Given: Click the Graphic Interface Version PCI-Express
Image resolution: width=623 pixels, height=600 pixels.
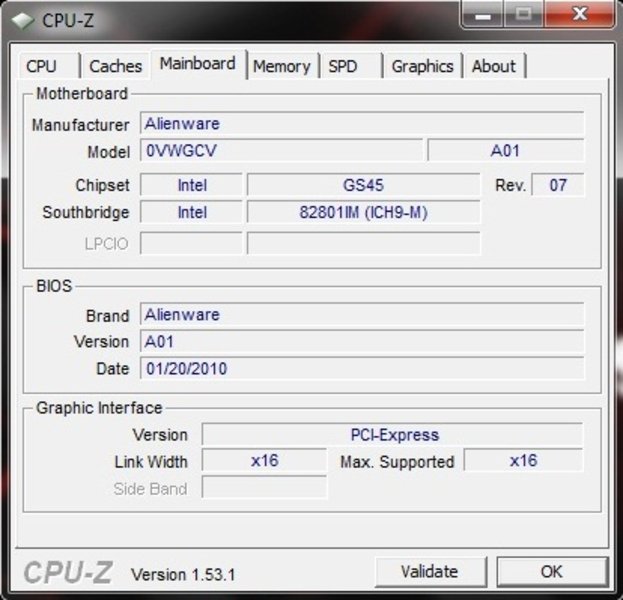Looking at the screenshot, I should coord(392,434).
